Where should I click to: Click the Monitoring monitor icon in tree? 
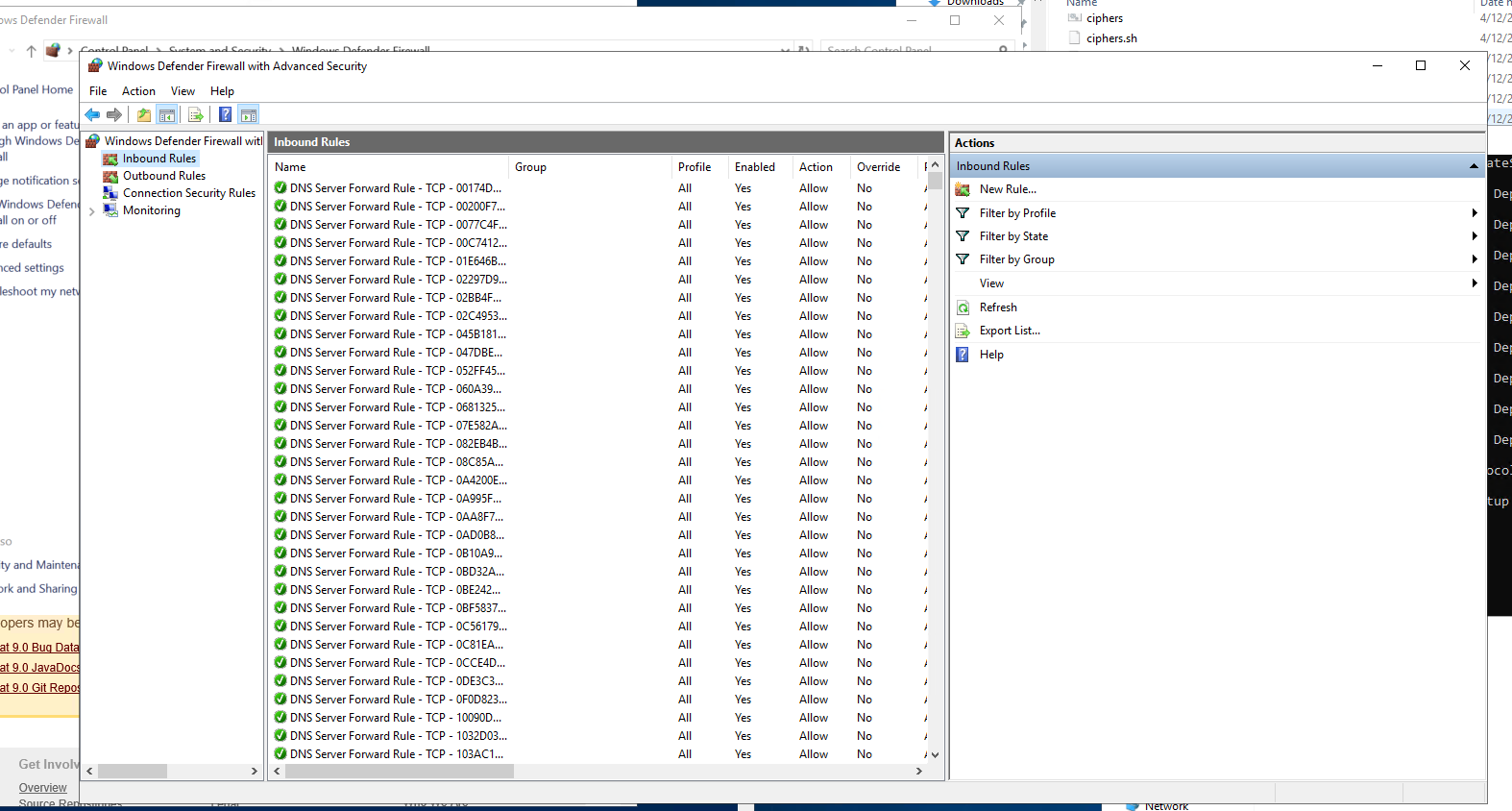[x=110, y=210]
